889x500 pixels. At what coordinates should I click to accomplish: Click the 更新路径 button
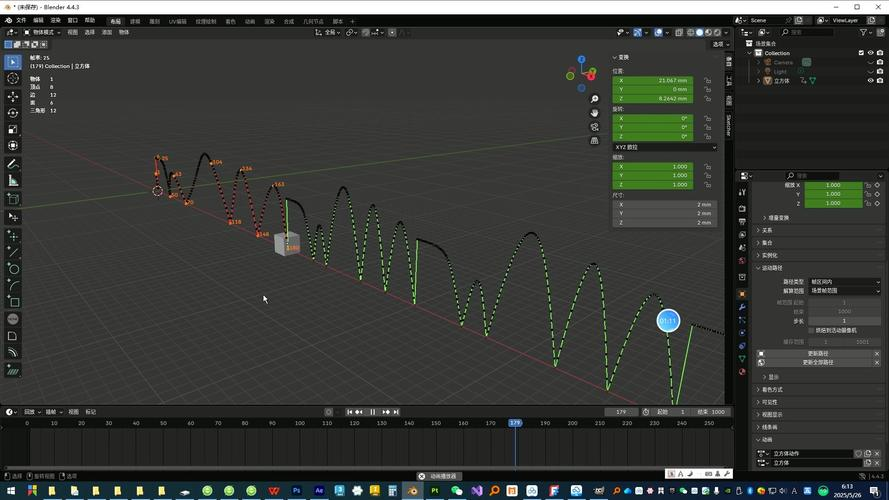pyautogui.click(x=817, y=354)
